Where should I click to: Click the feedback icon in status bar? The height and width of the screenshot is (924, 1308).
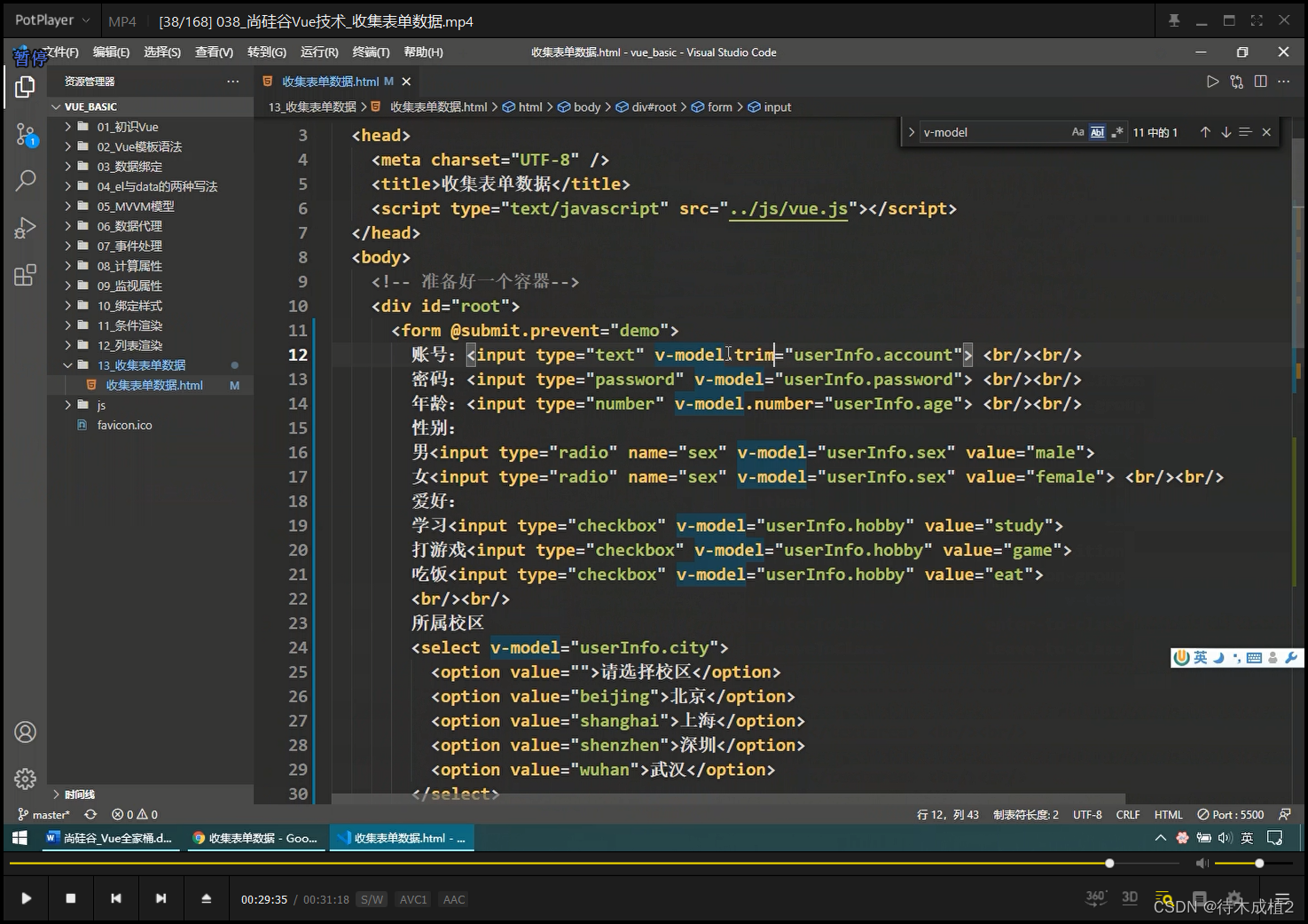[1285, 814]
